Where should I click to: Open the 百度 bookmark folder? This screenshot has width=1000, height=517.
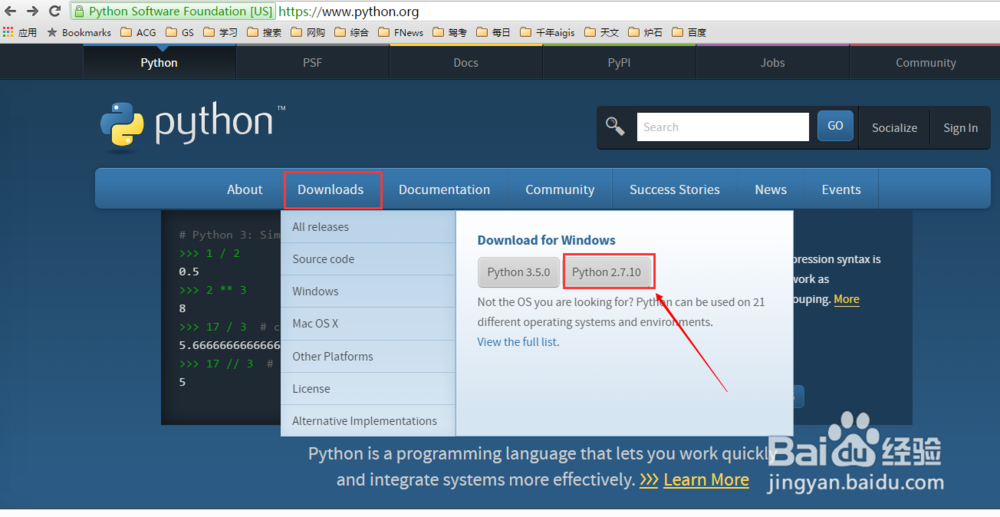click(689, 32)
